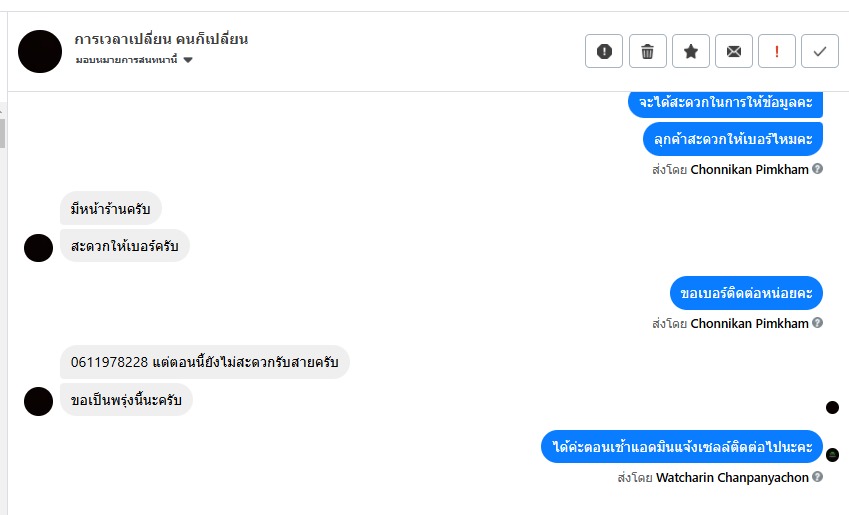
Task: Flag conversation with red exclamation icon
Action: click(777, 52)
